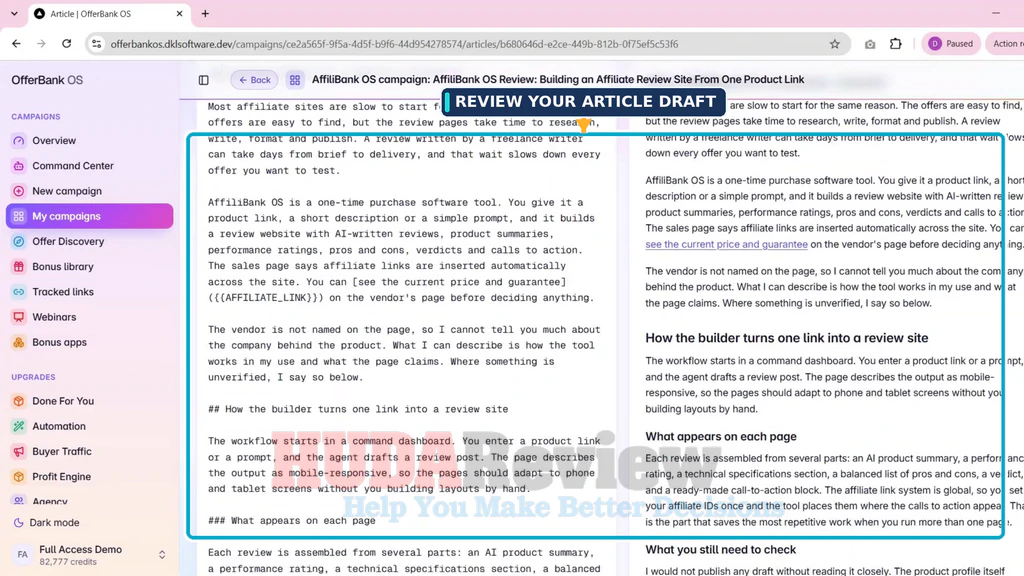Toggle Dark mode

[x=46, y=522]
